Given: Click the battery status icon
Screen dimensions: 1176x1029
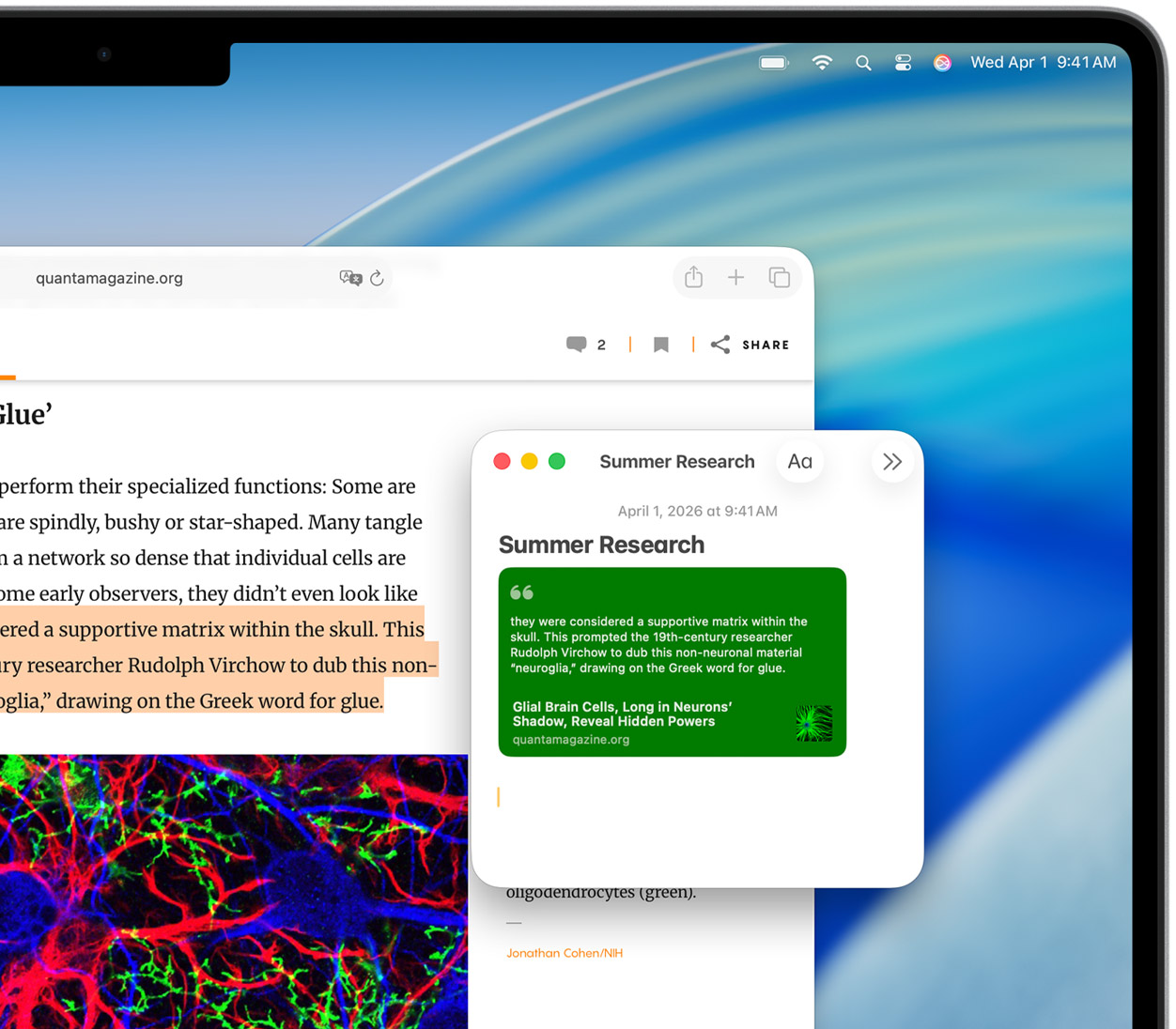Looking at the screenshot, I should (x=773, y=63).
